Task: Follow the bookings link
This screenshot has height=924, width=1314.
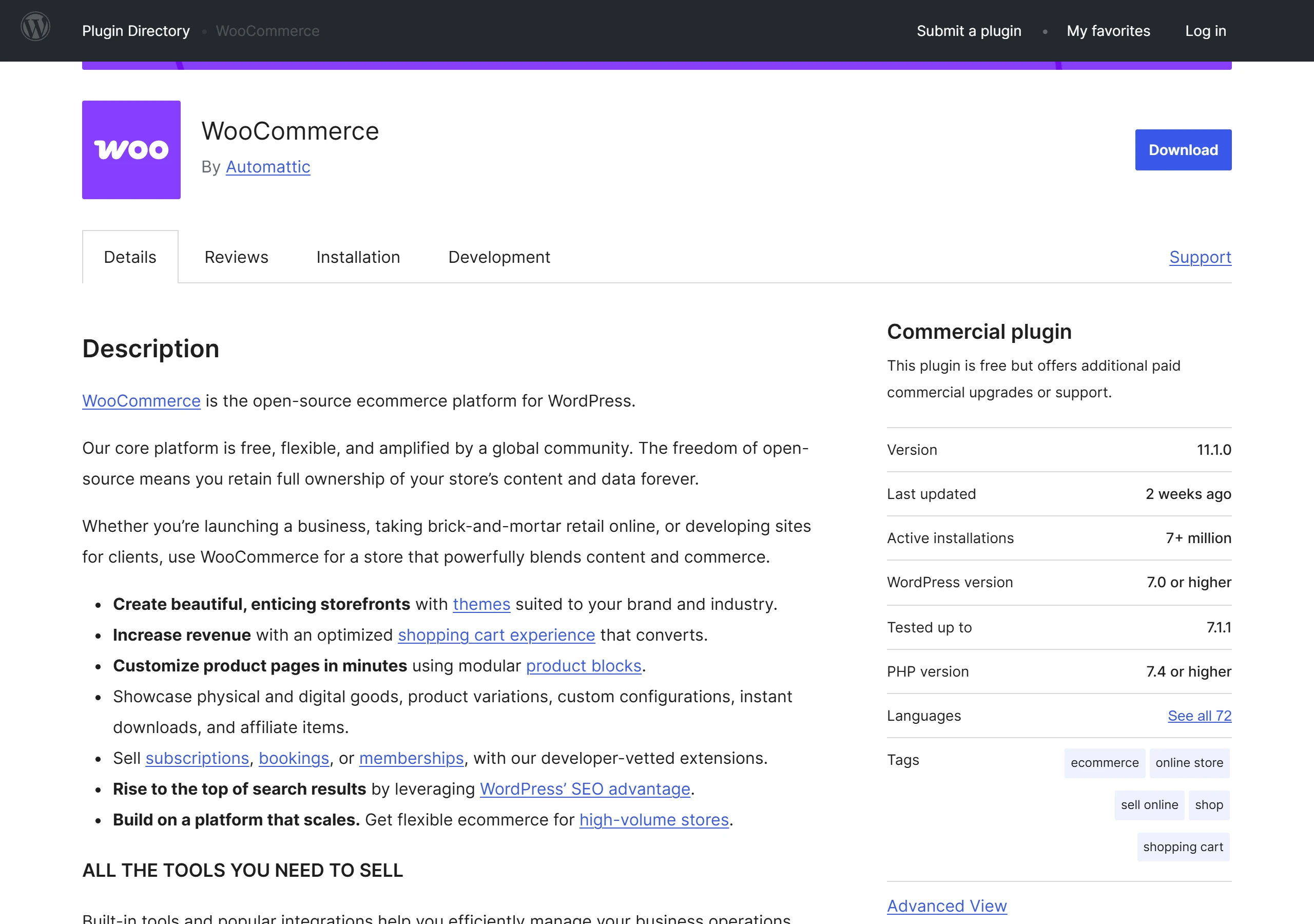Action: tap(294, 758)
